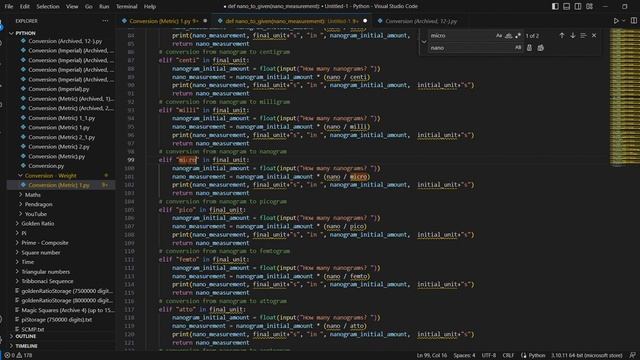Toggle Use Regular Expression in find widget
Image resolution: width=640 pixels, height=360 pixels.
point(518,36)
